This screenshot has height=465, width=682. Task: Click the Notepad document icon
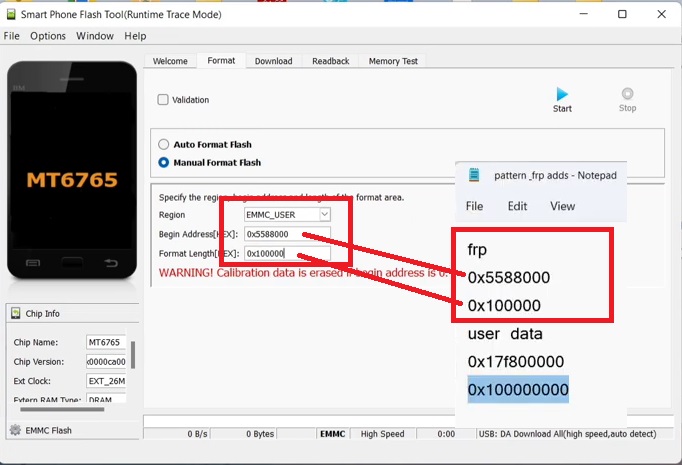(x=474, y=175)
